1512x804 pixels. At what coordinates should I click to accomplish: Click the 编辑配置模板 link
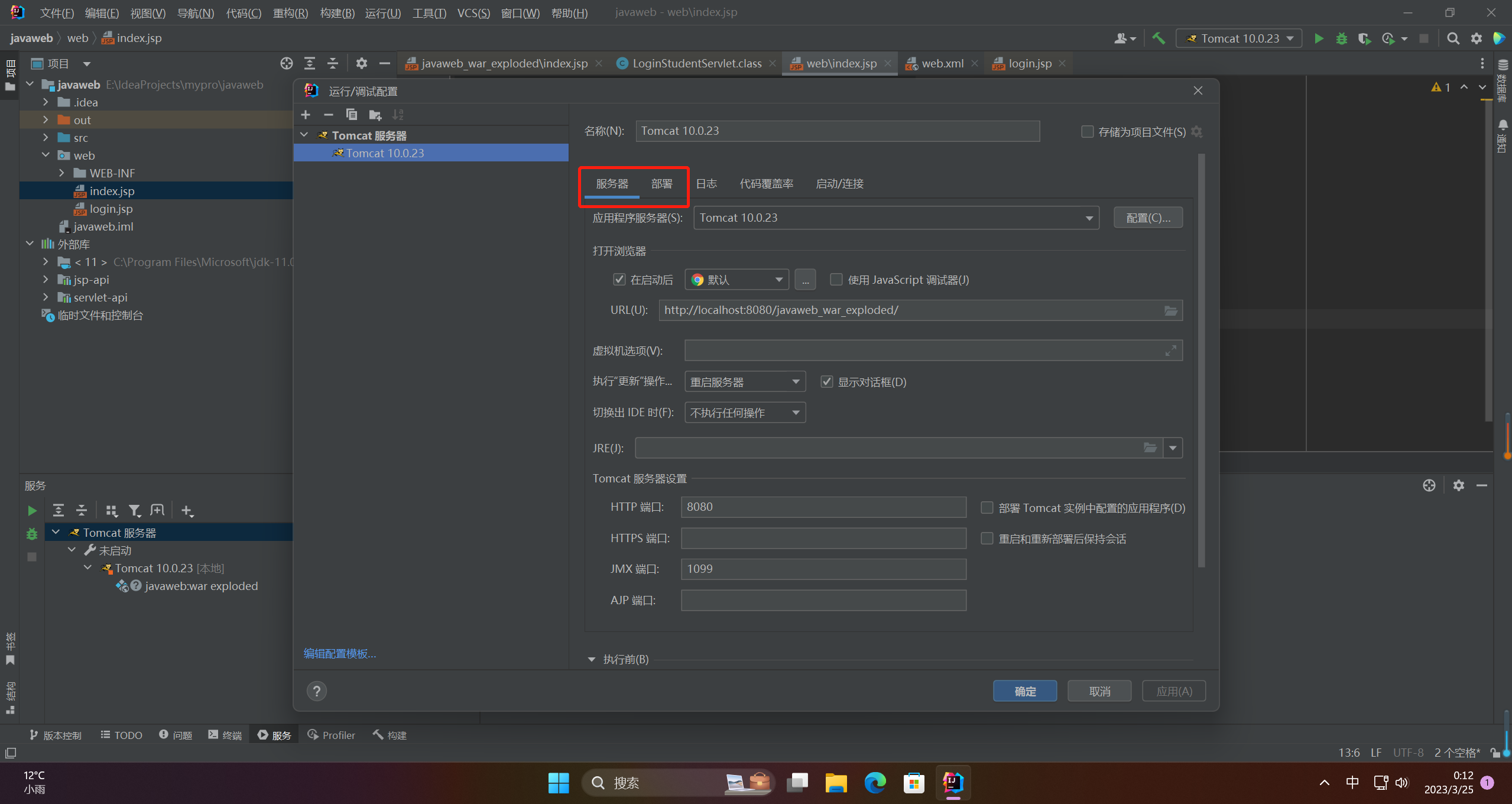click(x=340, y=653)
